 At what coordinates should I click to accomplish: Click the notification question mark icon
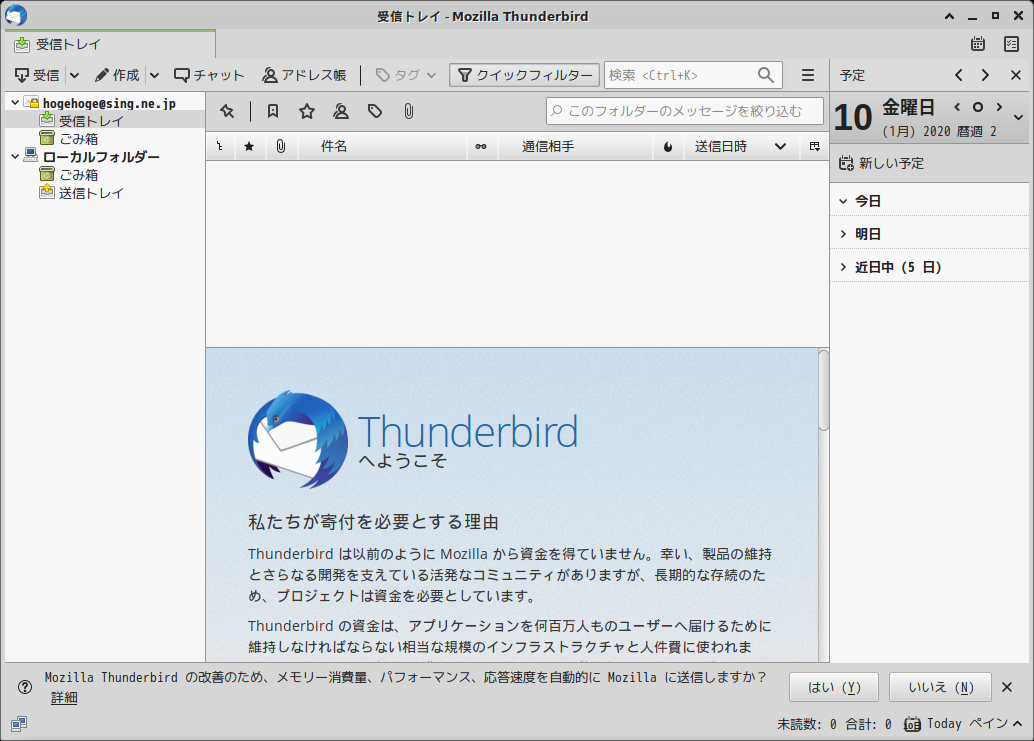pos(25,688)
